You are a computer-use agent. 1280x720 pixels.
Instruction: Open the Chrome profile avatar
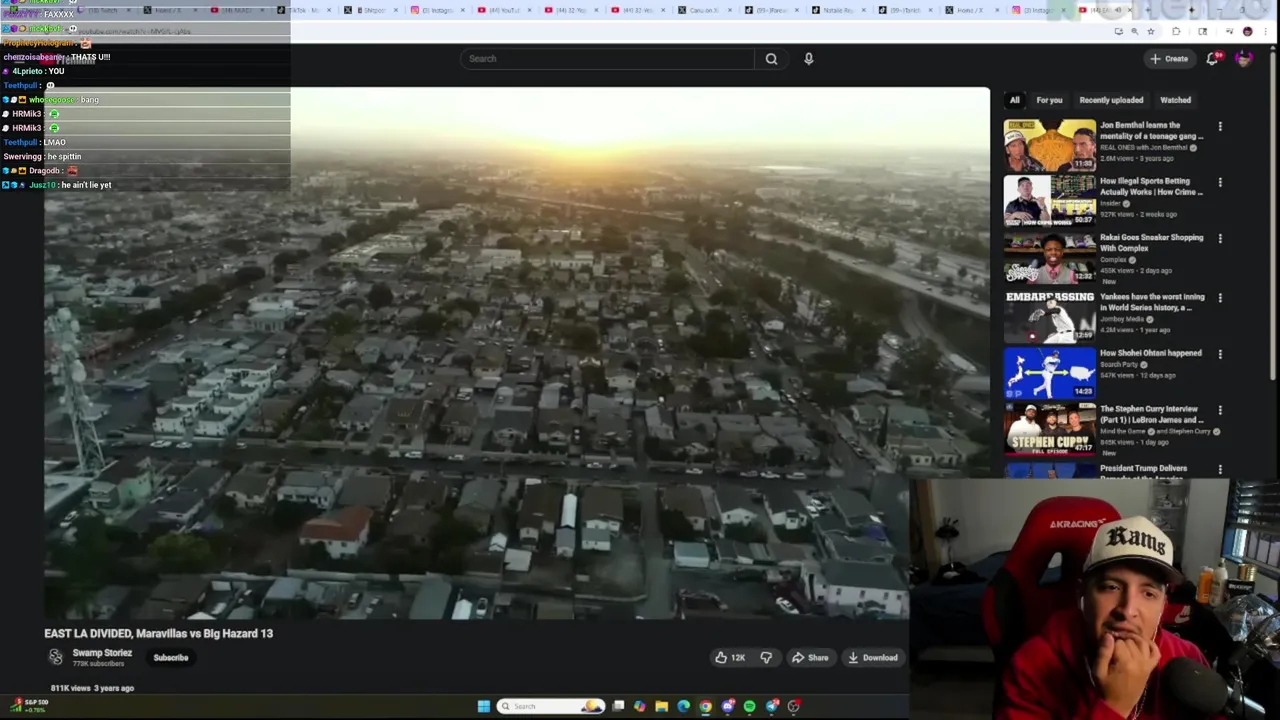click(x=1247, y=32)
